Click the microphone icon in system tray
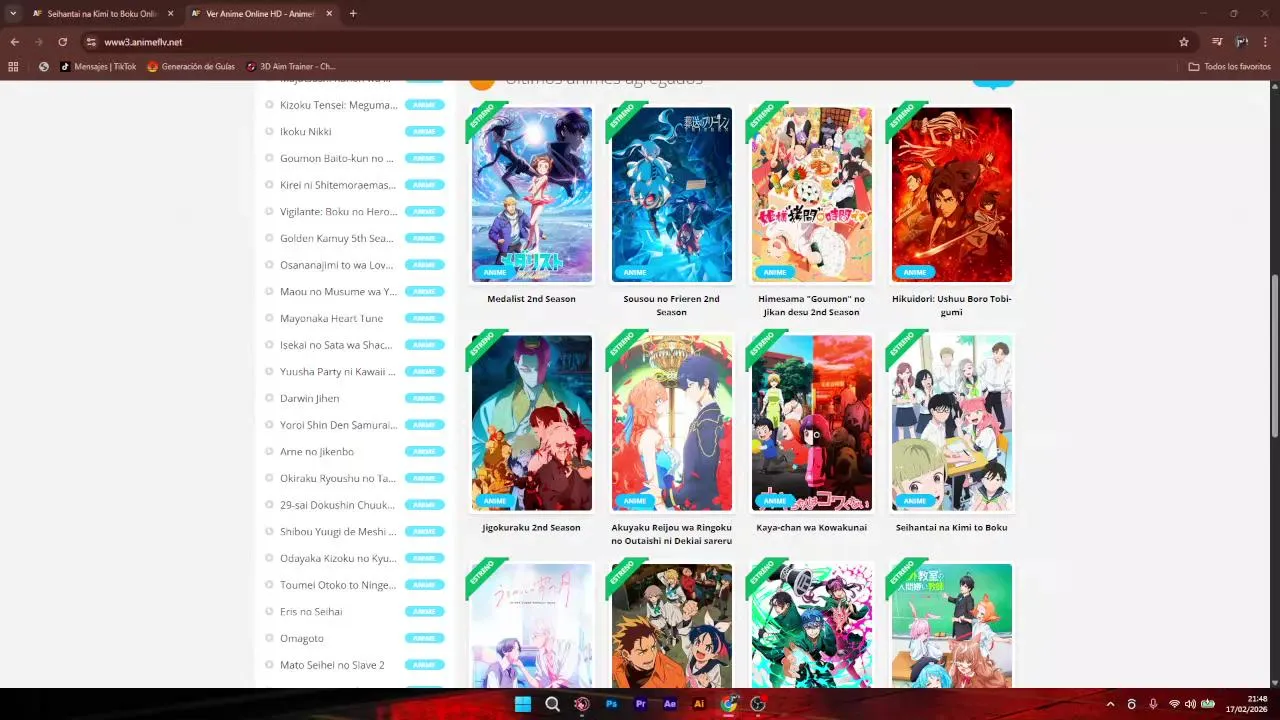This screenshot has height=720, width=1280. click(x=1153, y=704)
